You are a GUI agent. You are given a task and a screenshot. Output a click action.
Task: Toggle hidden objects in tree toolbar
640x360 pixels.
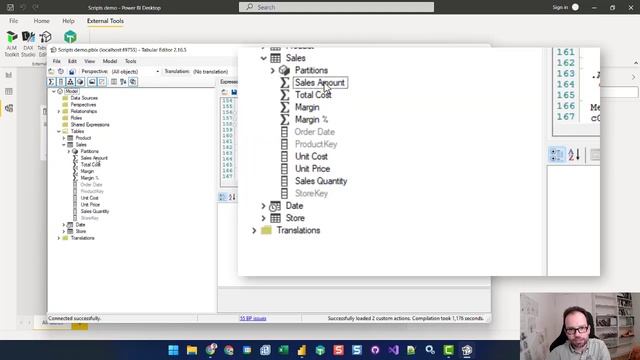pos(102,82)
